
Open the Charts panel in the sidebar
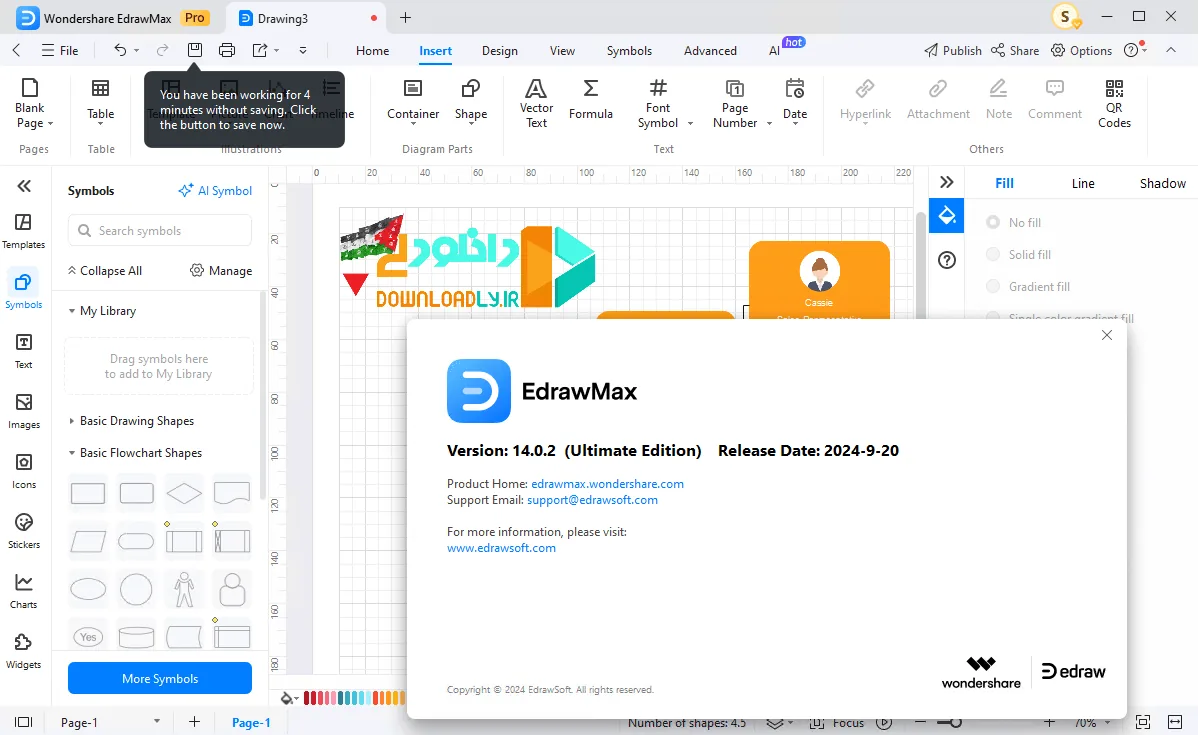coord(24,591)
